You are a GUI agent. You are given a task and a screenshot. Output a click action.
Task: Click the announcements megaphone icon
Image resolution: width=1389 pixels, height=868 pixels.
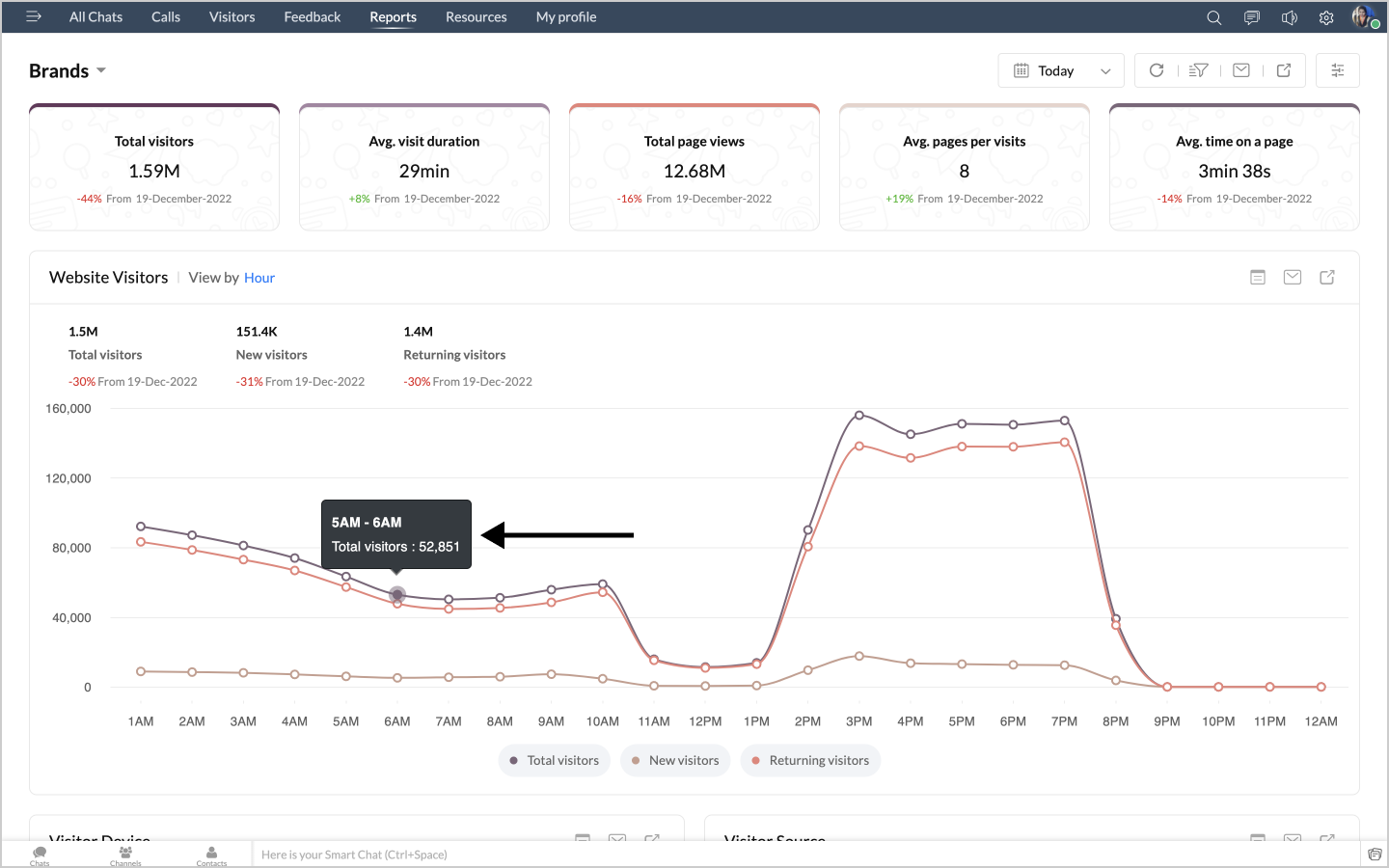(x=1290, y=17)
